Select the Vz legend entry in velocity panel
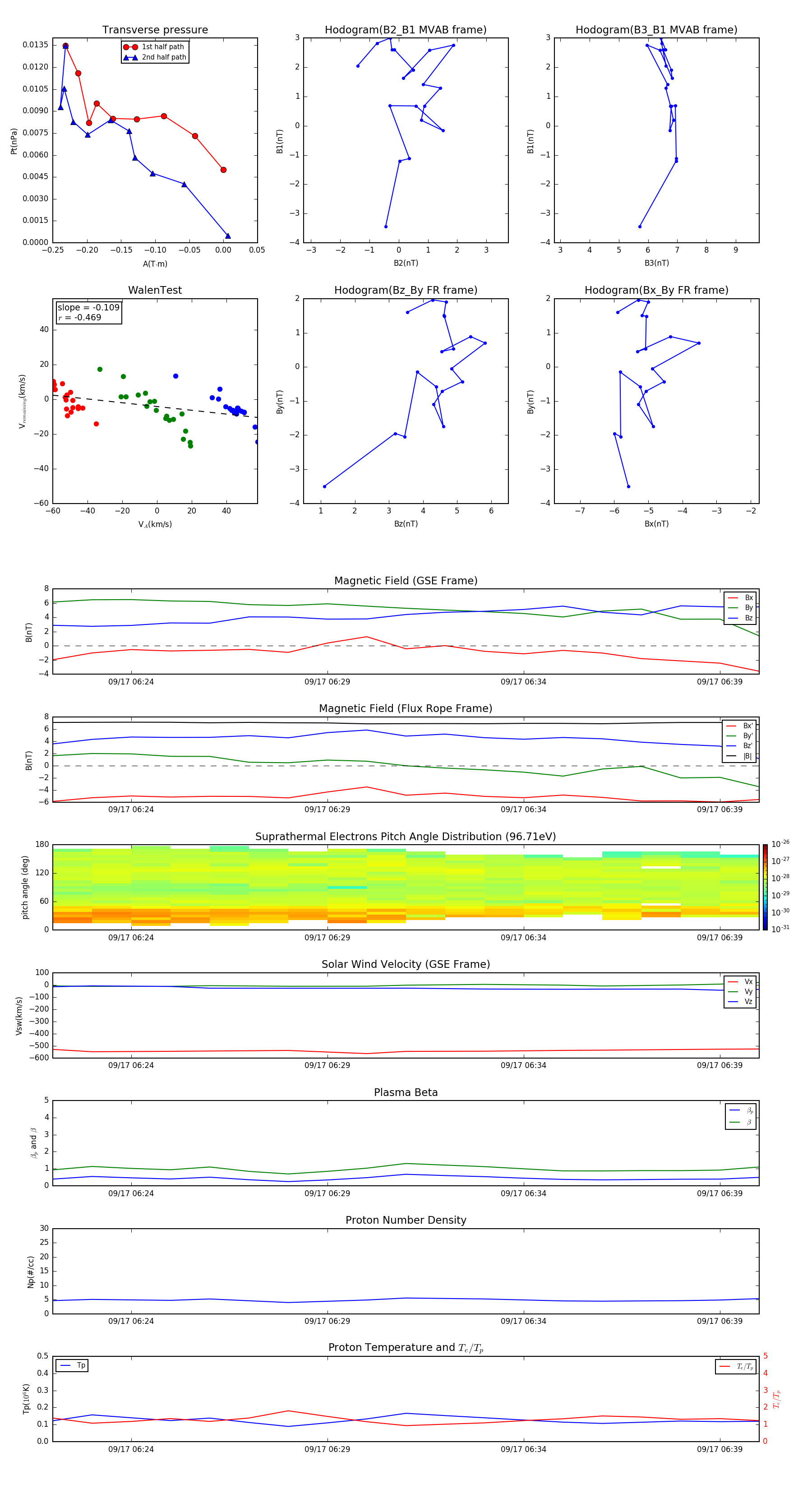812x1489 pixels. coord(740,1002)
